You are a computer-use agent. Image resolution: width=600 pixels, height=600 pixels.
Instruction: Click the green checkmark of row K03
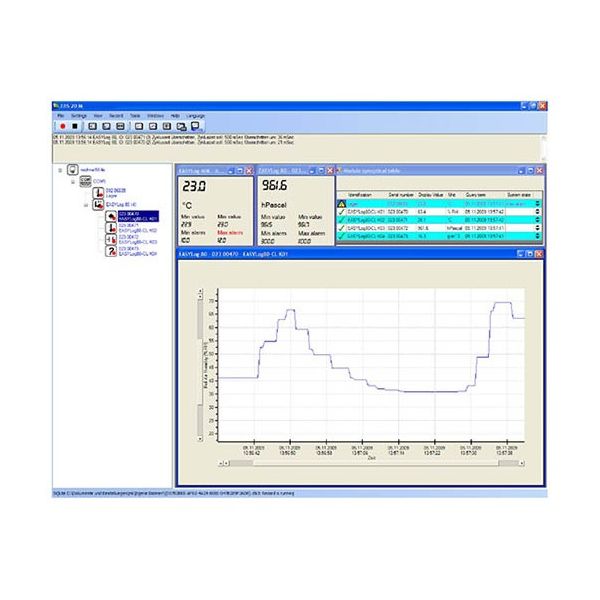coord(341,228)
